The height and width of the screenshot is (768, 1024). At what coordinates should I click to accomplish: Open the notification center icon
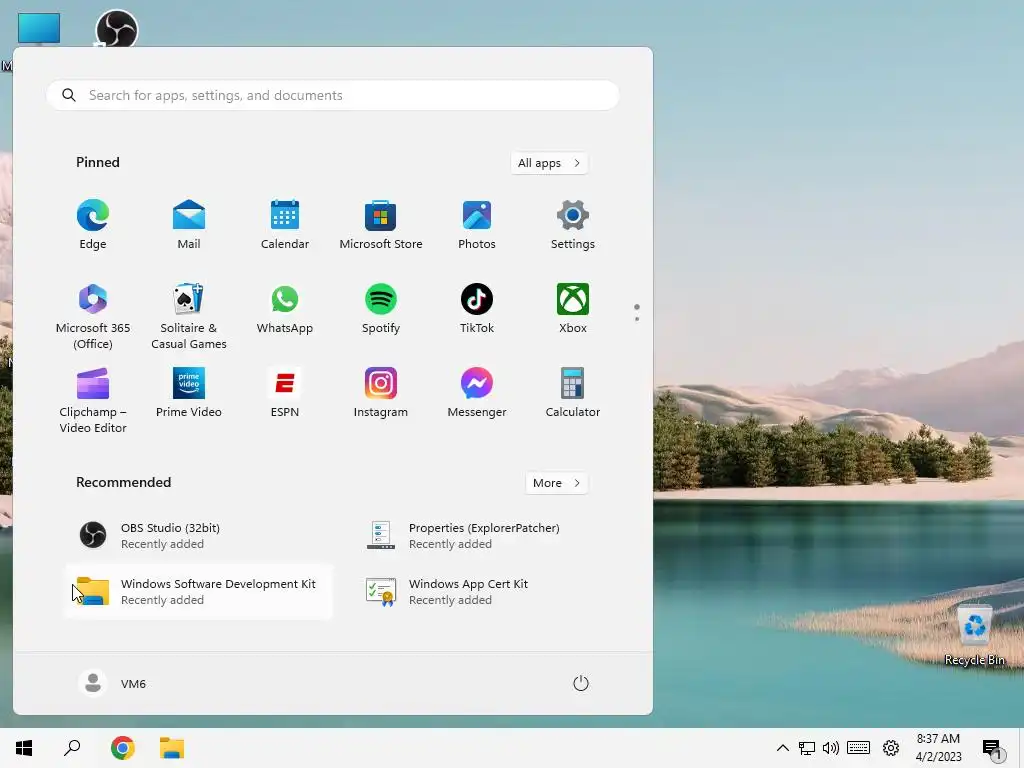point(991,748)
